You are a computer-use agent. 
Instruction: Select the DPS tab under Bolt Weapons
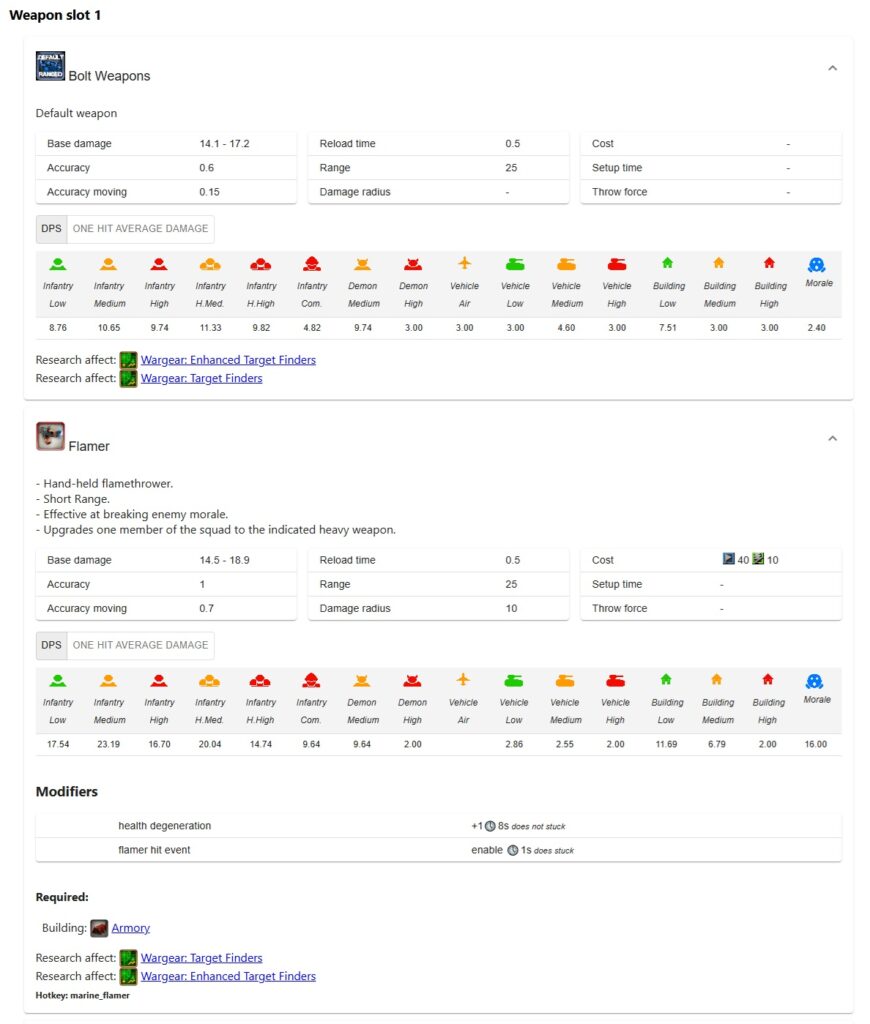pos(51,229)
